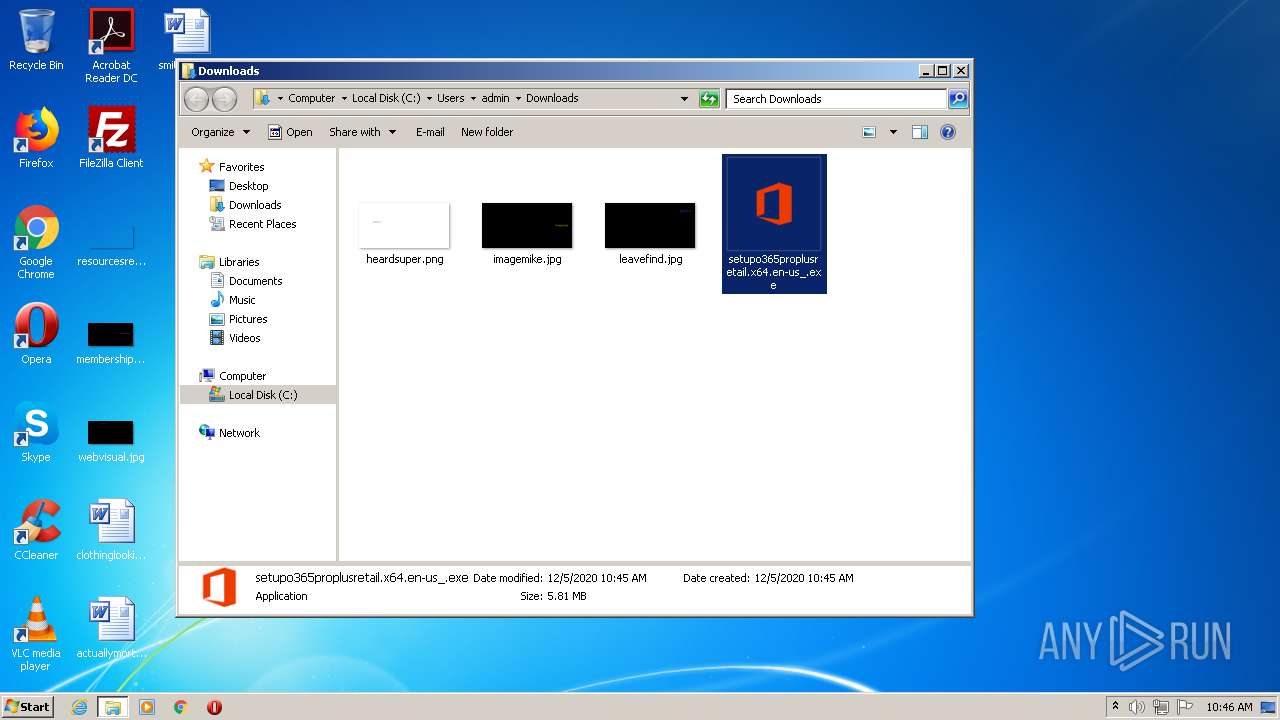Image resolution: width=1280 pixels, height=720 pixels.
Task: Click Chrome icon in taskbar
Action: coord(180,707)
